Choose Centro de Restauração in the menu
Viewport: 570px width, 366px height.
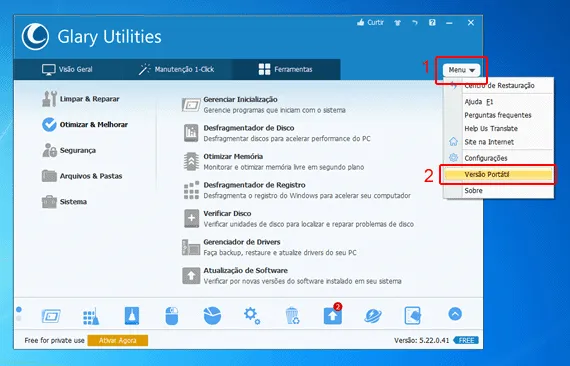[x=499, y=86]
